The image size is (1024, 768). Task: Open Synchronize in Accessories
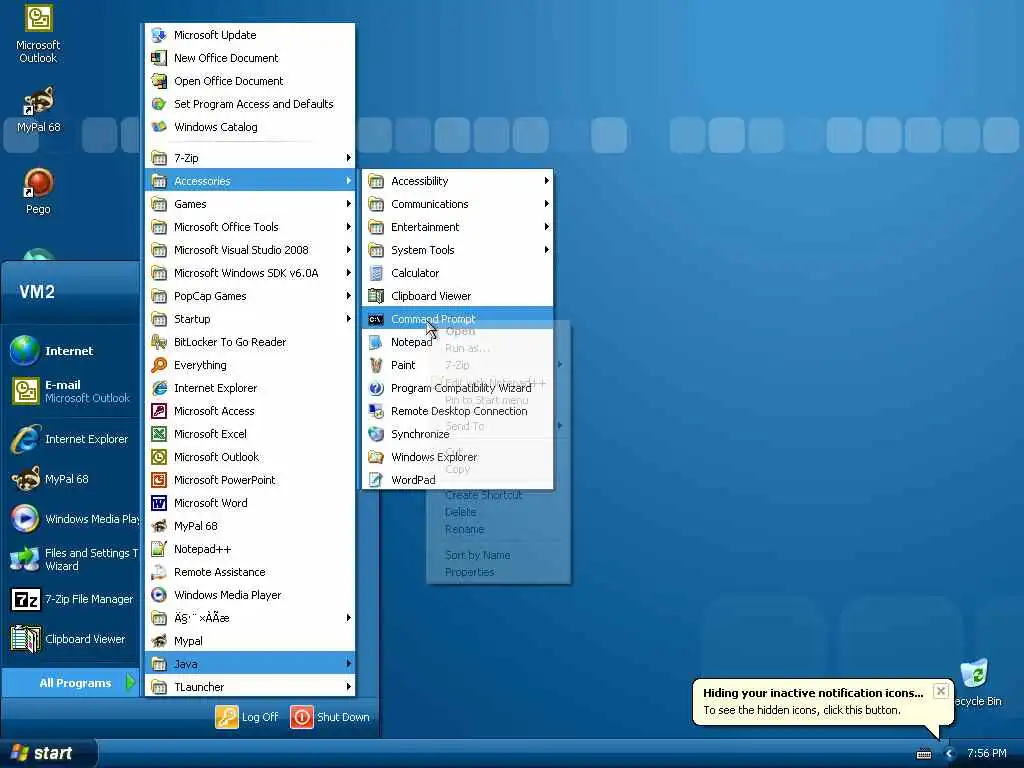tap(457, 434)
